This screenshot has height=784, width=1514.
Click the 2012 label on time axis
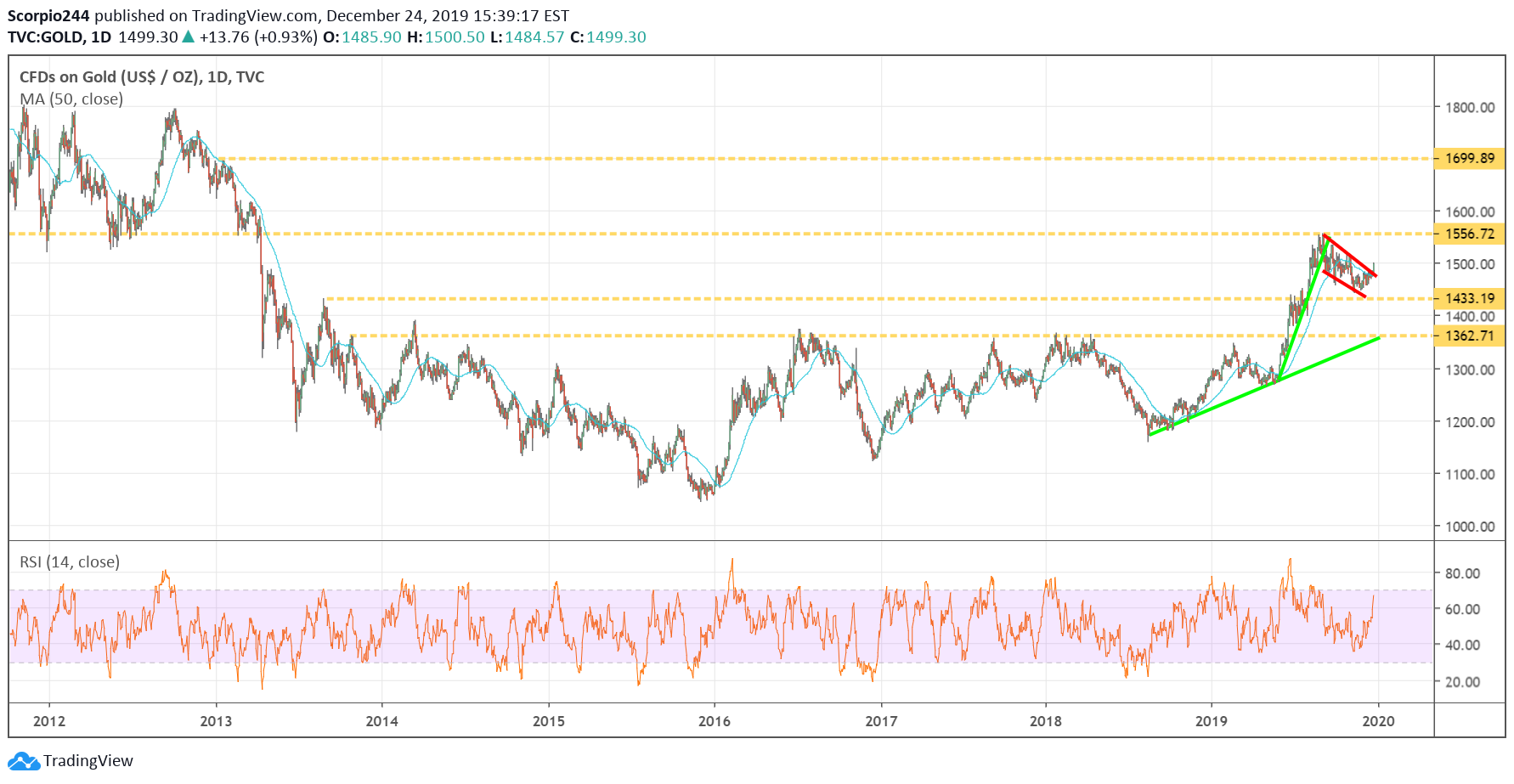pos(49,721)
